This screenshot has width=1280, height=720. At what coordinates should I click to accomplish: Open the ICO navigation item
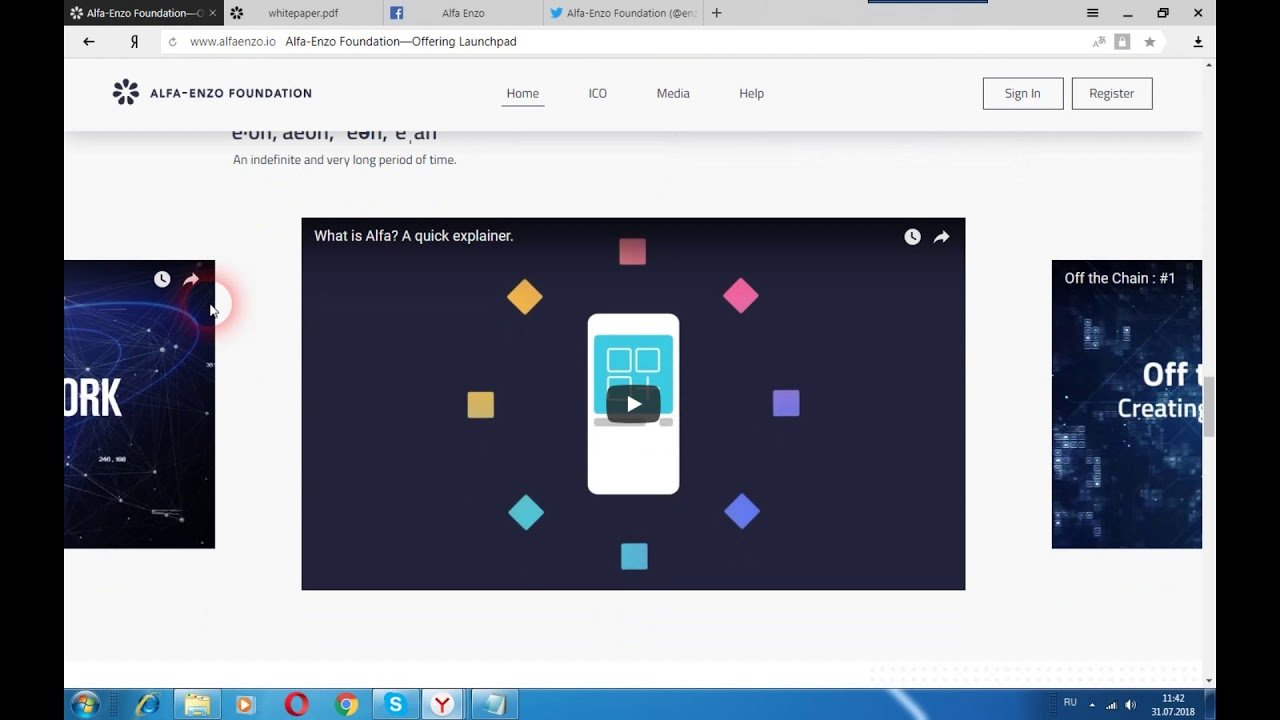[598, 94]
